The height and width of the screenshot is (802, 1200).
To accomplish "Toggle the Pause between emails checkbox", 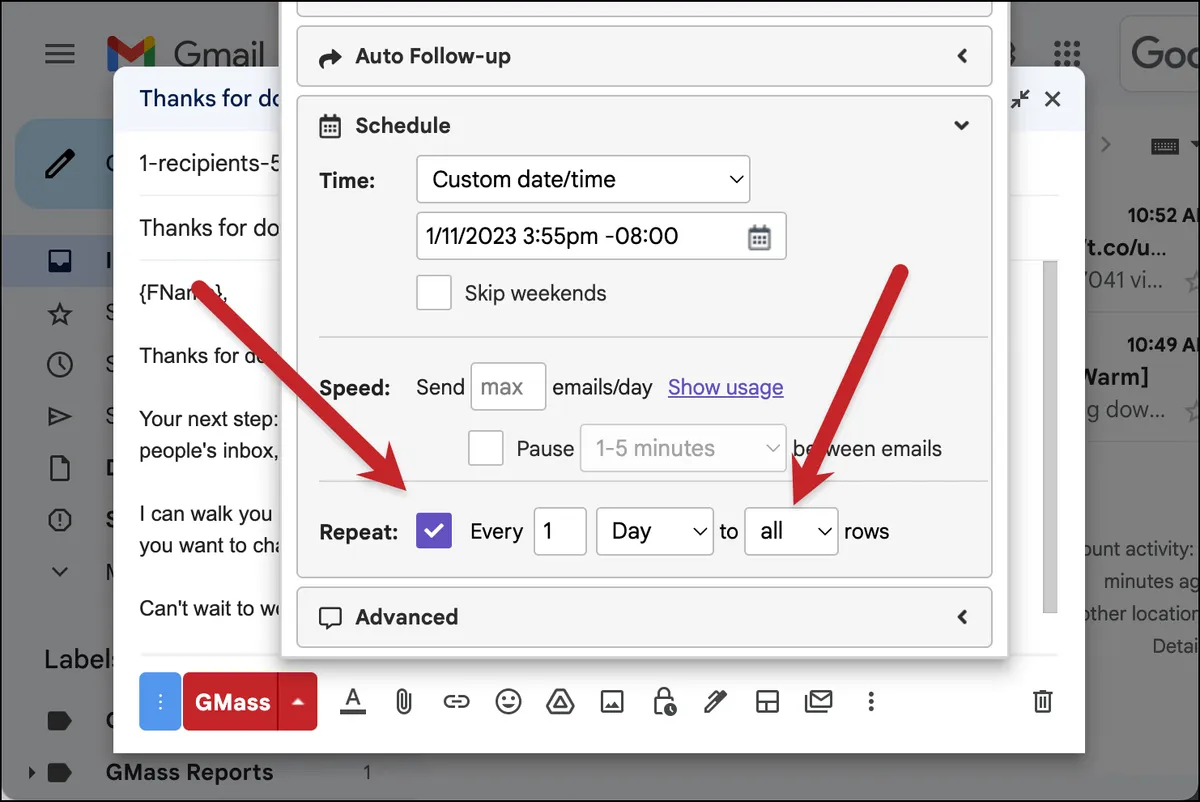I will pos(486,448).
